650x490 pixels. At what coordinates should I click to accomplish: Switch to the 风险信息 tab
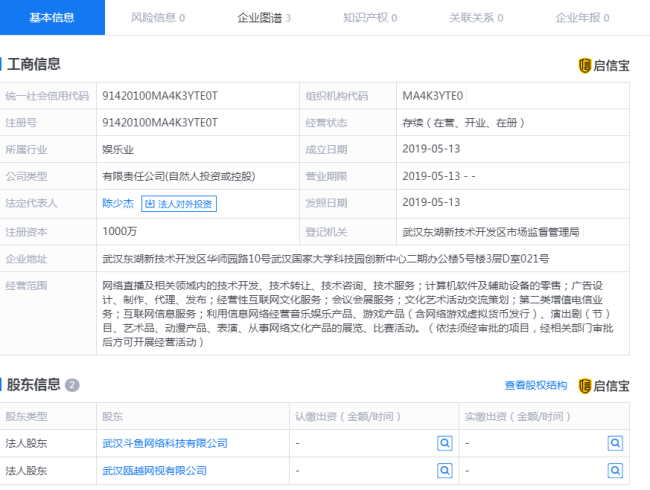click(x=158, y=18)
